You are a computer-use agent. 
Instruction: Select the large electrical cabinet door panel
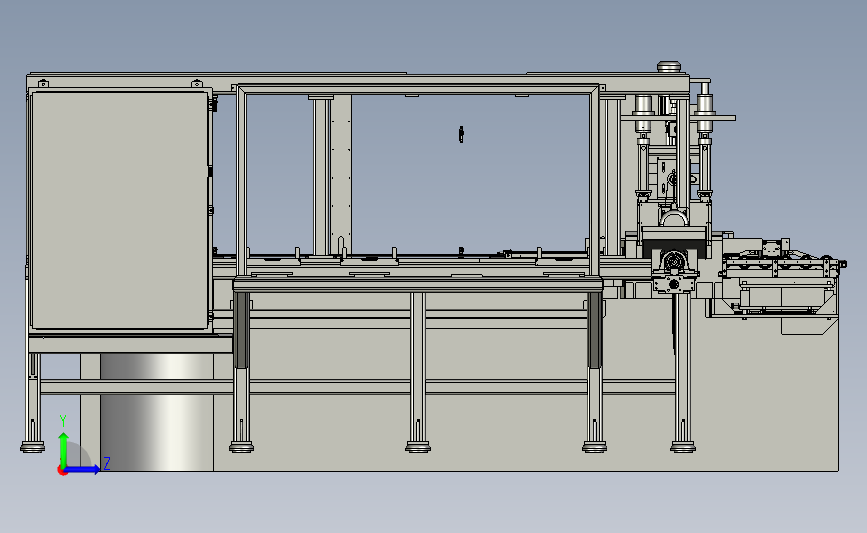pos(119,211)
